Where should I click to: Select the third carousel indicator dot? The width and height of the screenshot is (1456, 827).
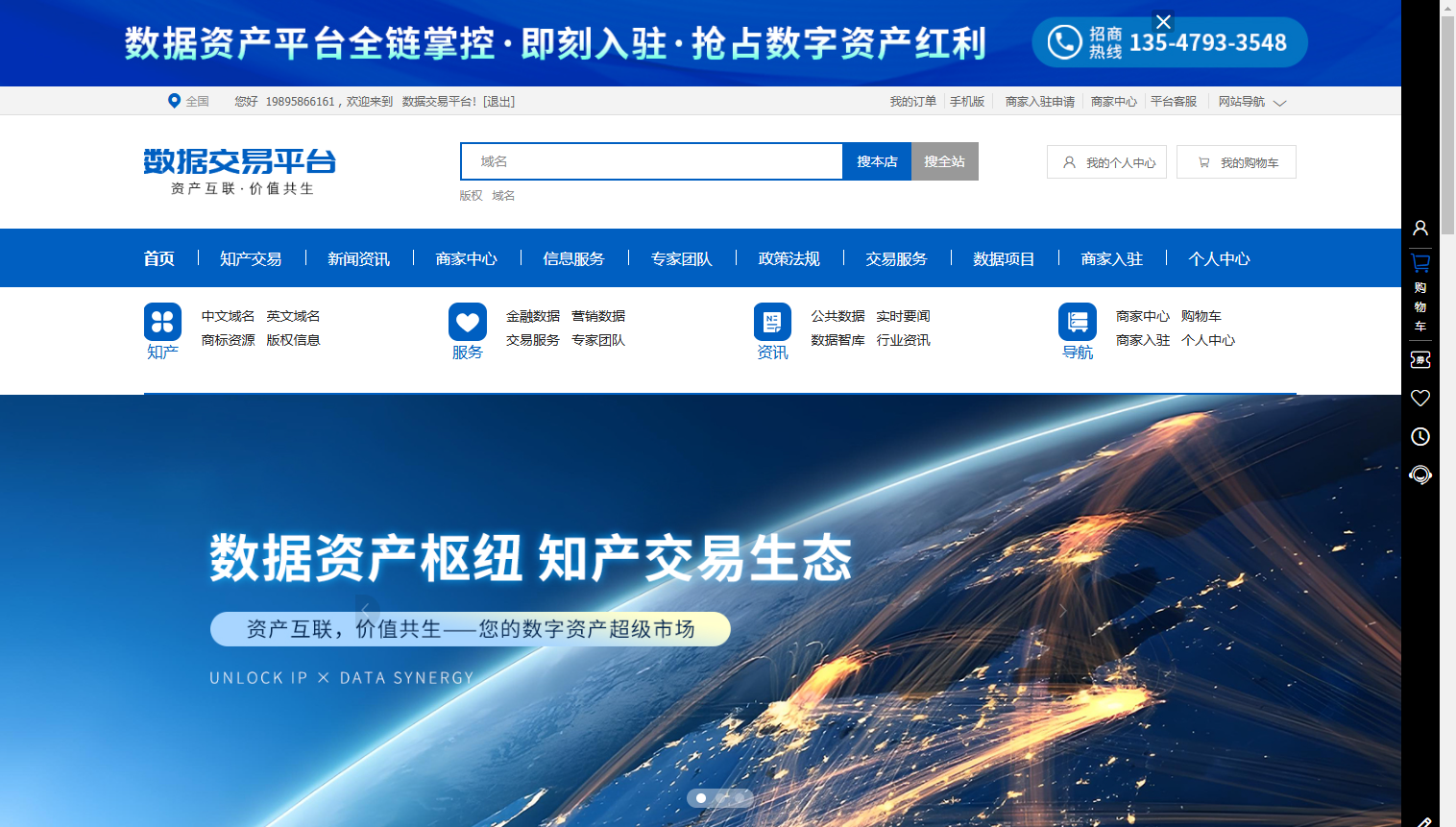tap(740, 798)
